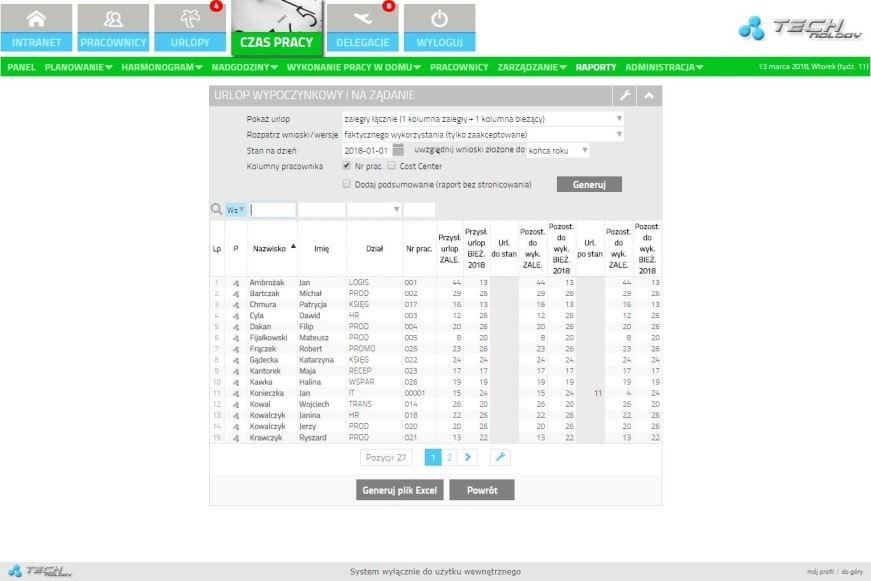
Task: Click the employee icon in Ambrożak row
Action: 236,284
